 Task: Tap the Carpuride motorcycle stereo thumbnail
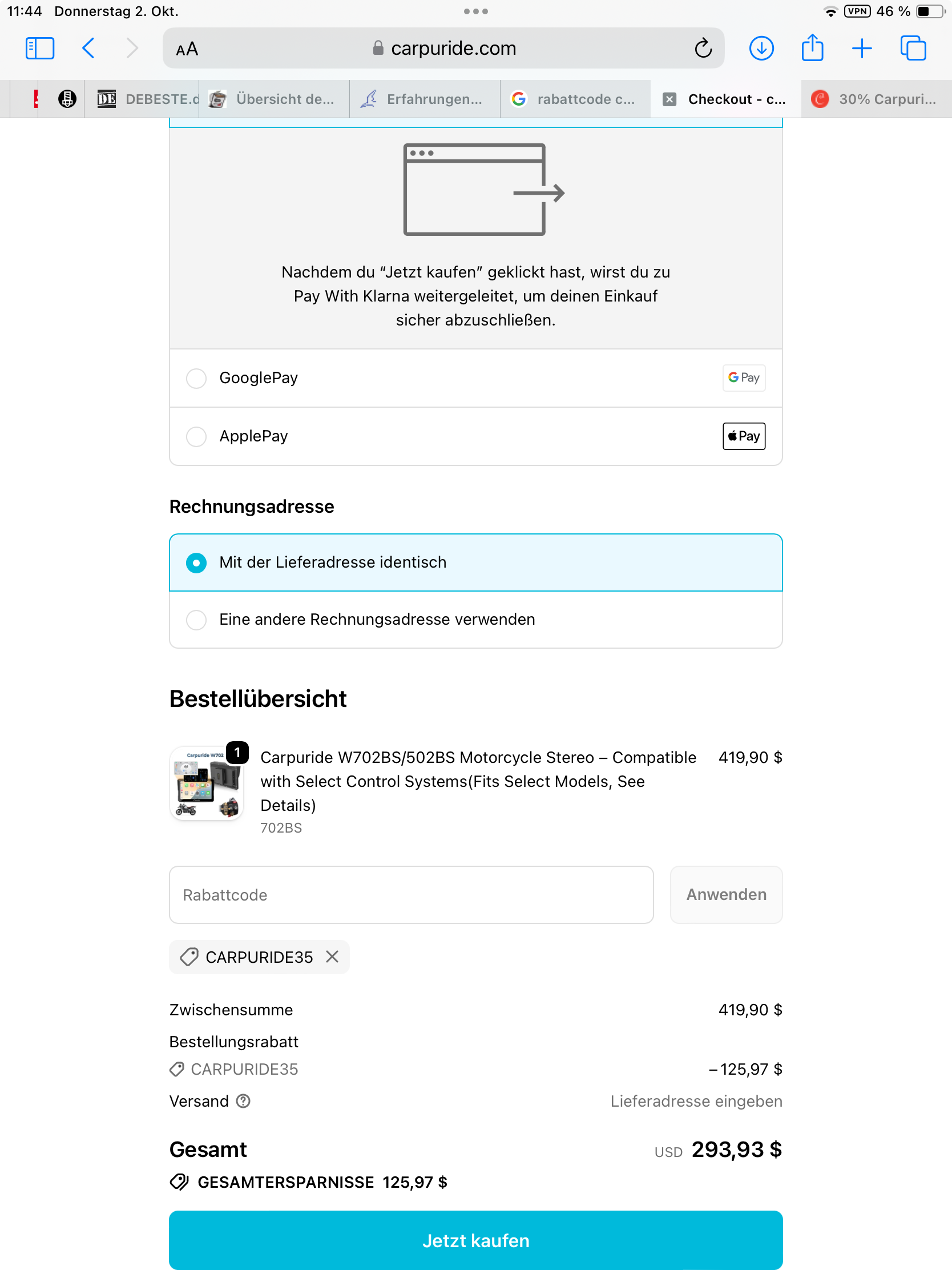207,783
